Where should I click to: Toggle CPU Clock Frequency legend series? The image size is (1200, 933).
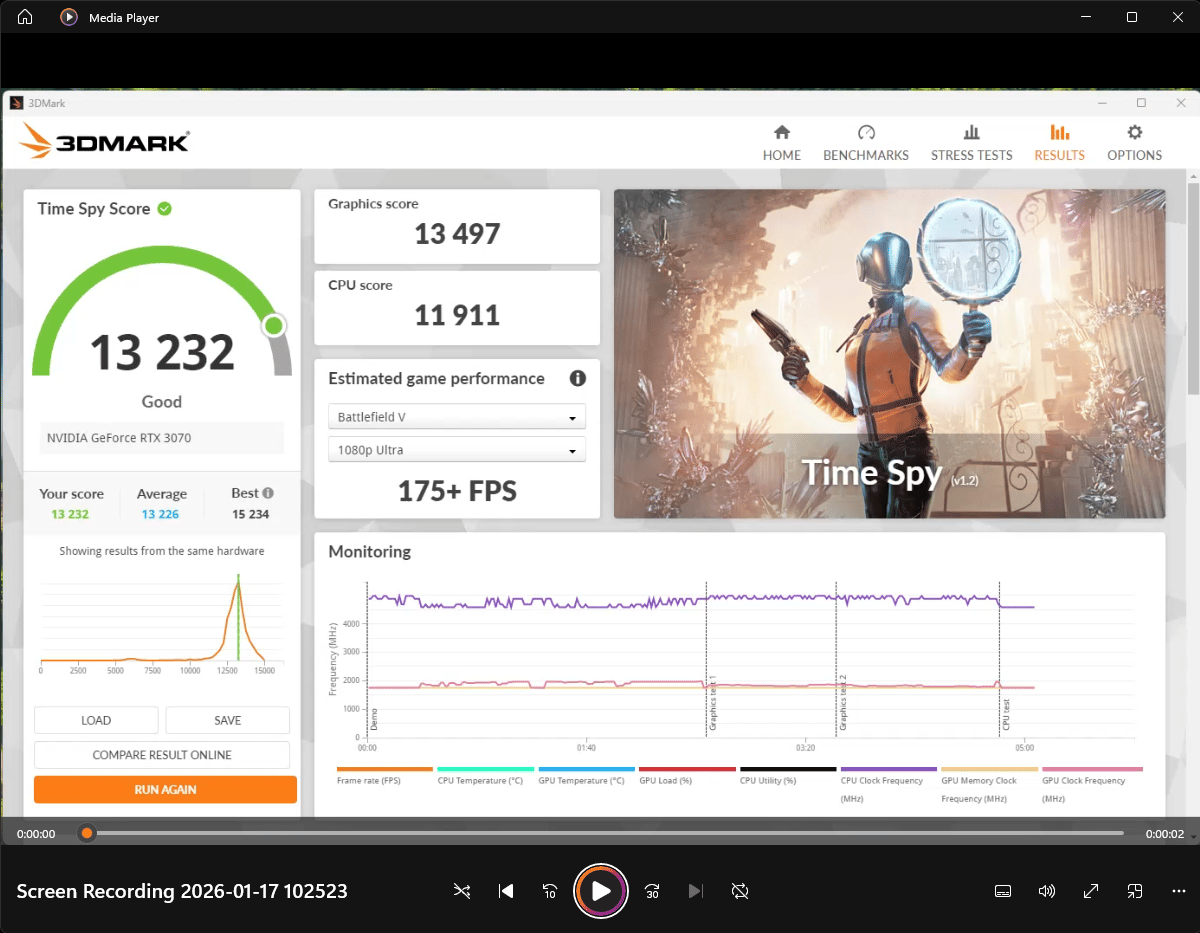click(889, 785)
